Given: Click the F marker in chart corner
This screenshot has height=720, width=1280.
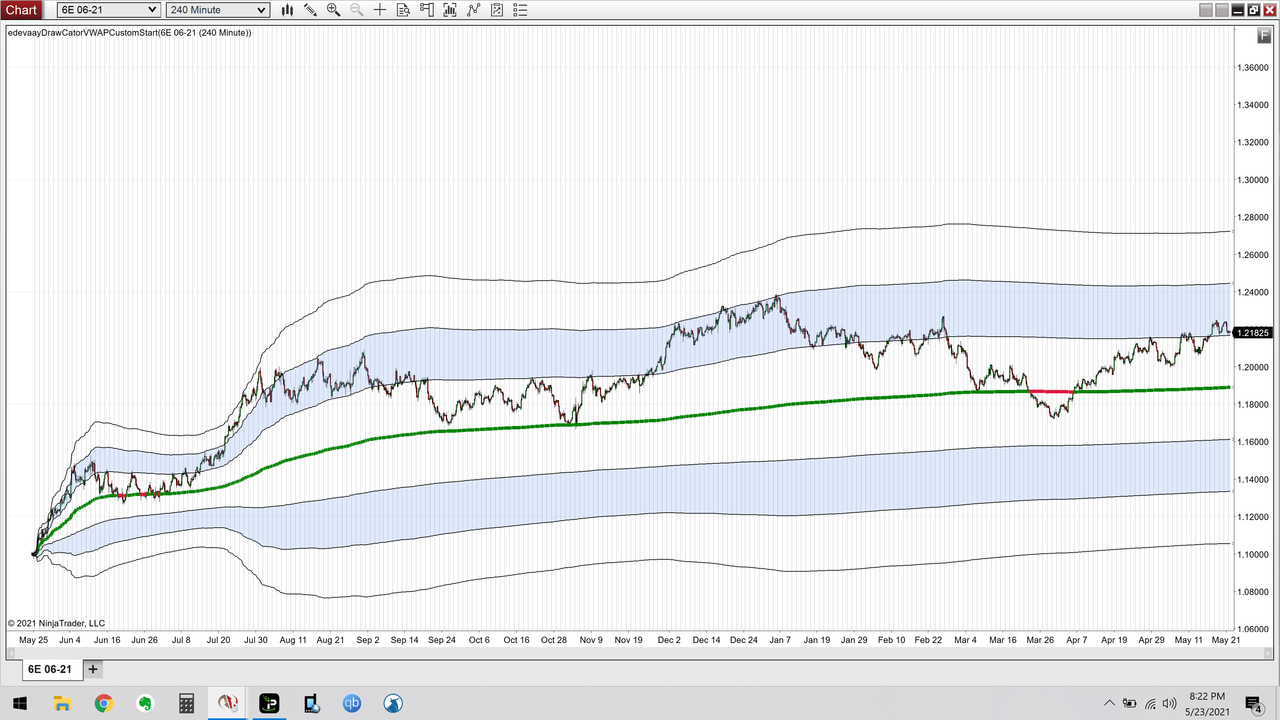Looking at the screenshot, I should (1264, 35).
